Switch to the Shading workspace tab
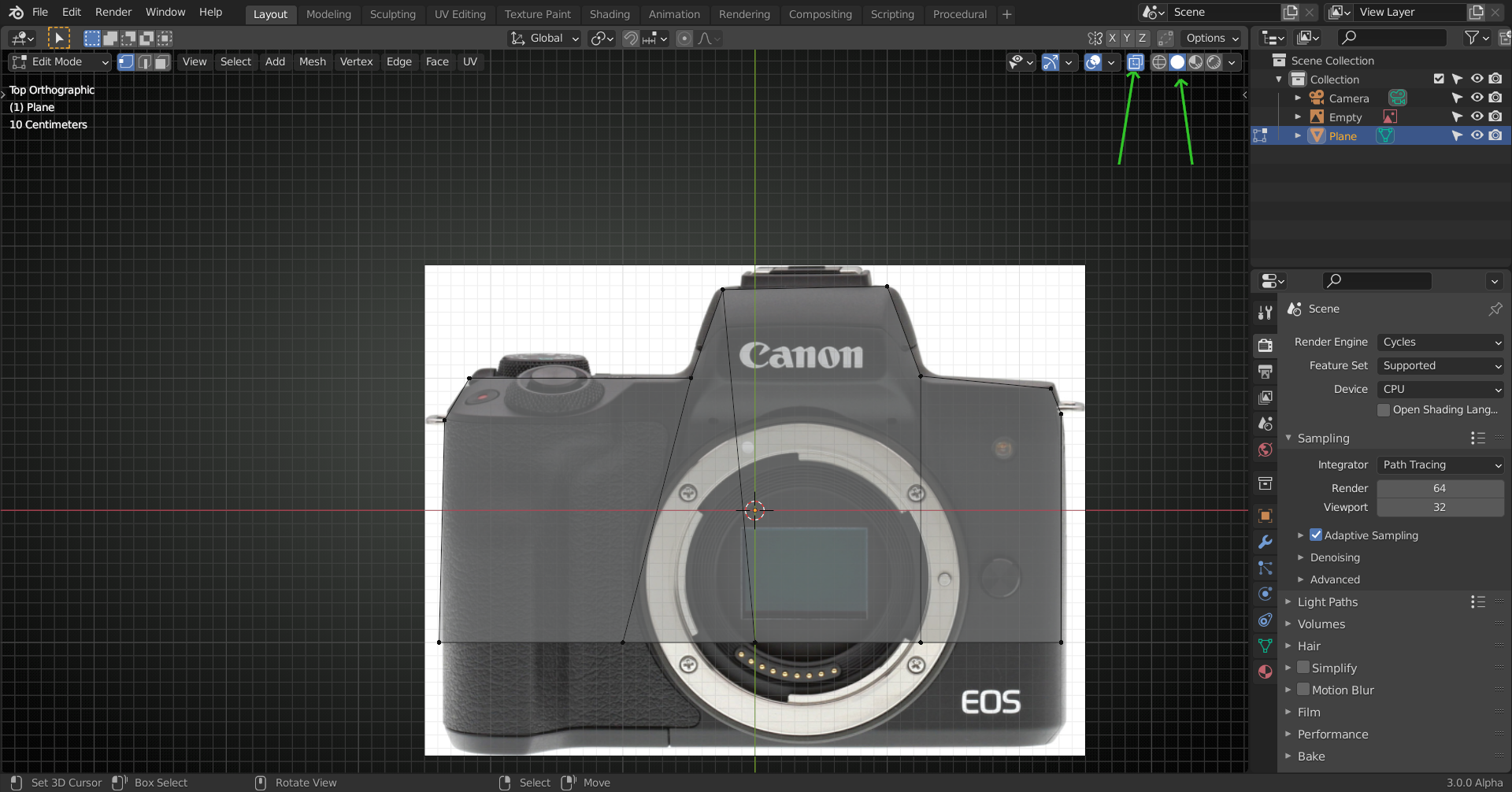1512x792 pixels. (610, 14)
